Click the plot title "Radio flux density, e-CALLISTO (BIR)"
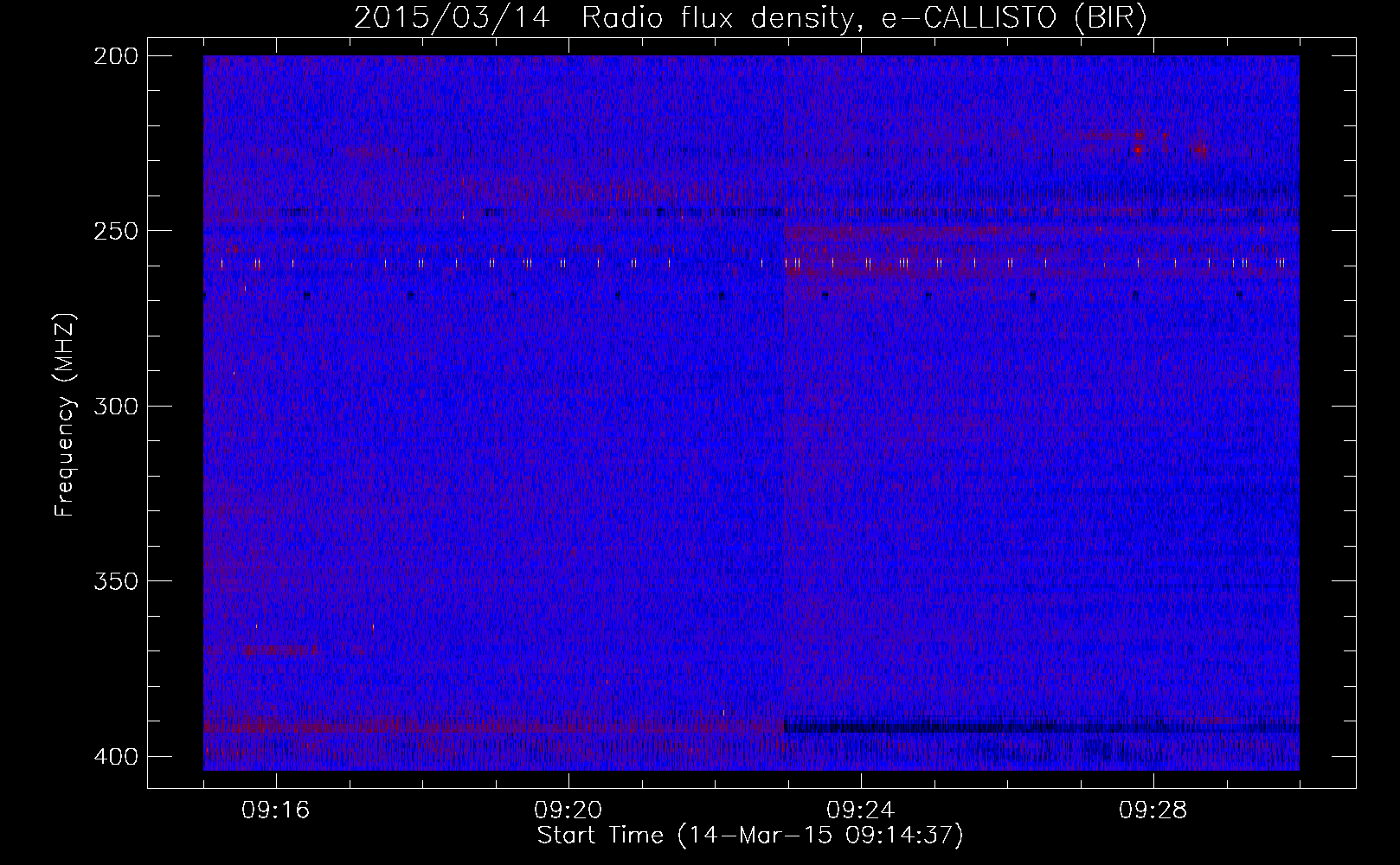 pos(864,17)
